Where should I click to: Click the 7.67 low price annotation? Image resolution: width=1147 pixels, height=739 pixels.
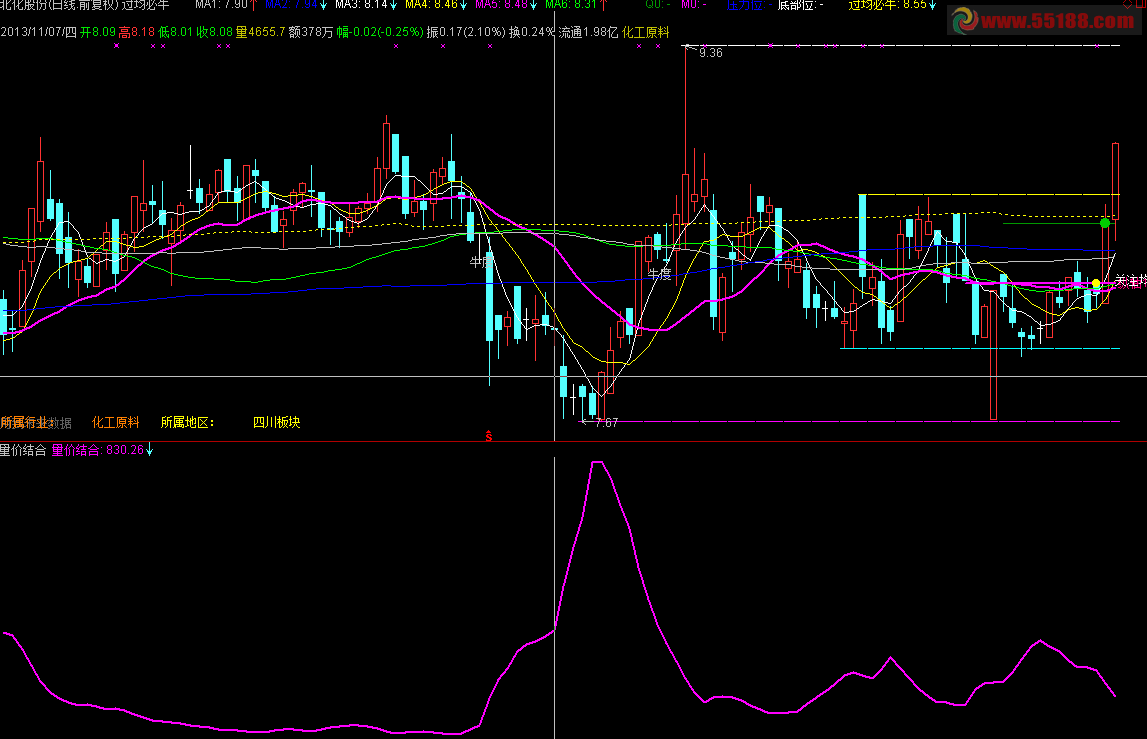click(606, 422)
